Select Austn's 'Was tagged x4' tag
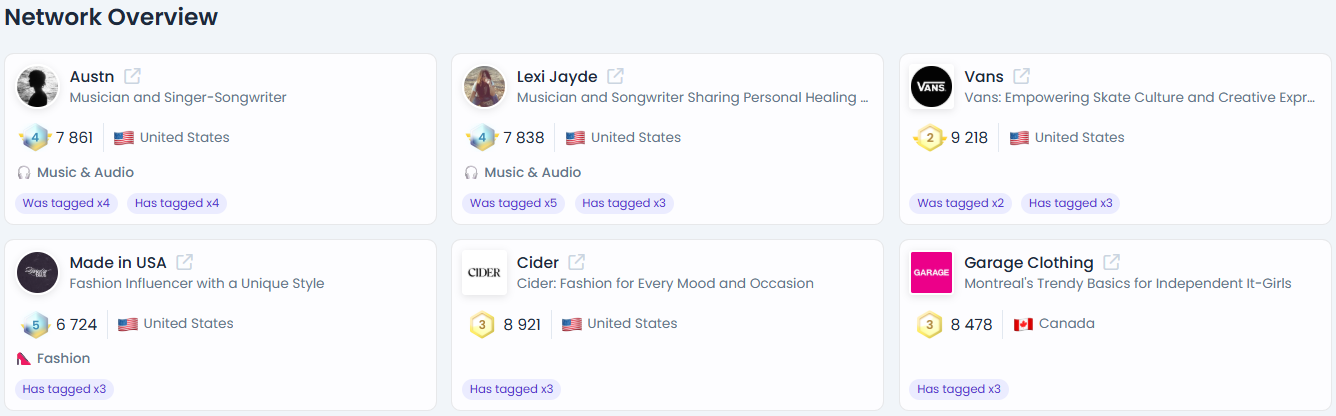Image resolution: width=1336 pixels, height=416 pixels. point(66,203)
